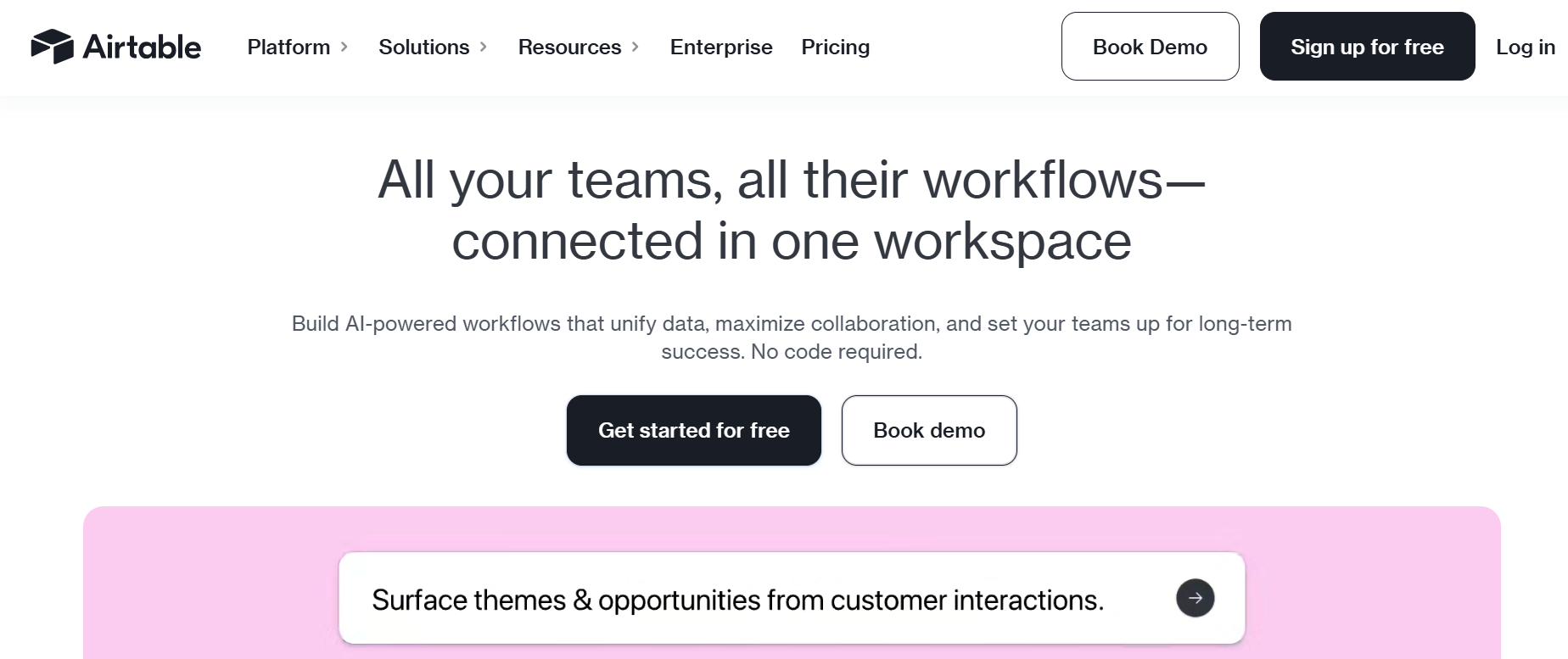Click the Airtable cube logo icon

[52, 47]
